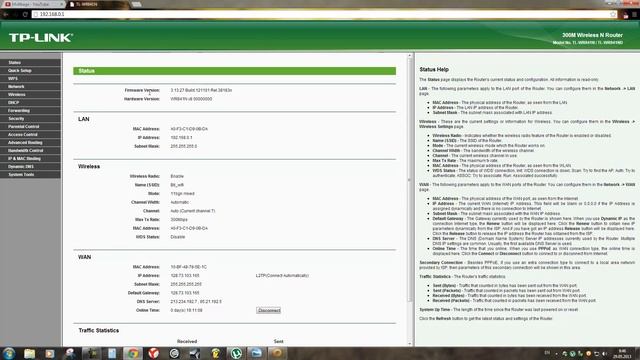640x360 pixels.
Task: Click the scrollbar down arrow of the status pane
Action: point(410,344)
